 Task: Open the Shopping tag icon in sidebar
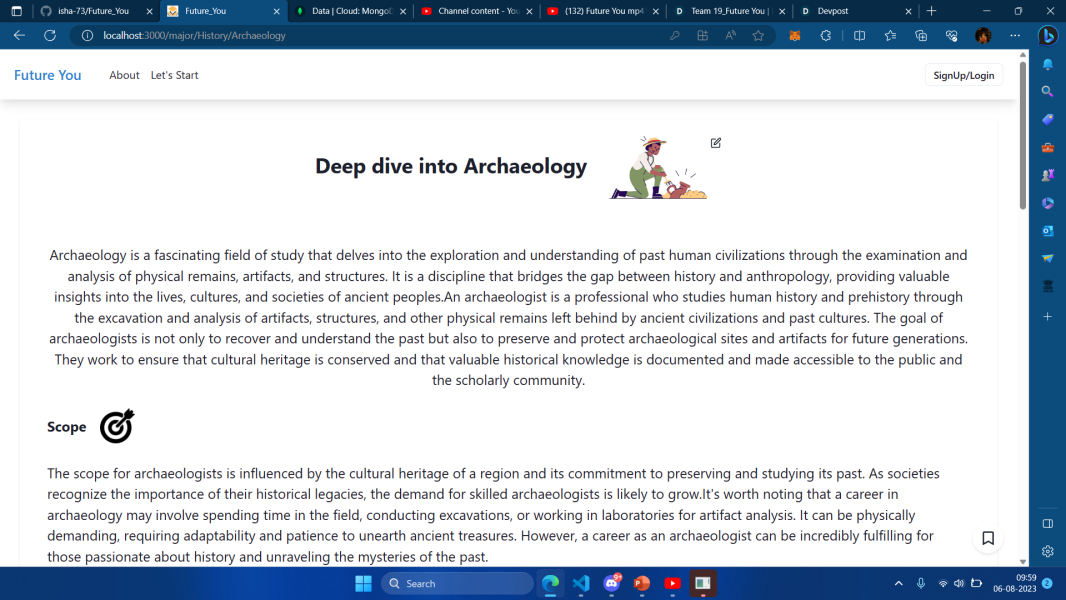pyautogui.click(x=1048, y=119)
